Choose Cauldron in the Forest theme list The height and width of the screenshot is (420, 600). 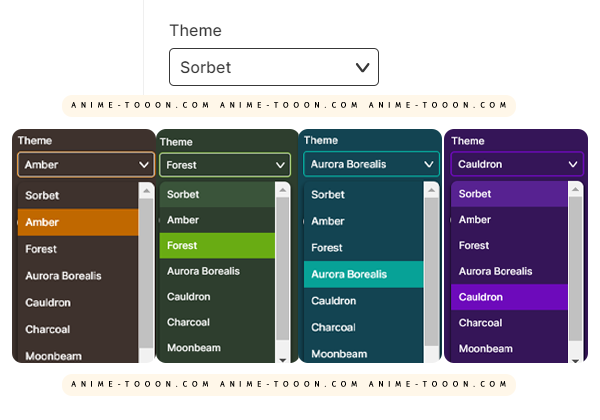click(217, 297)
